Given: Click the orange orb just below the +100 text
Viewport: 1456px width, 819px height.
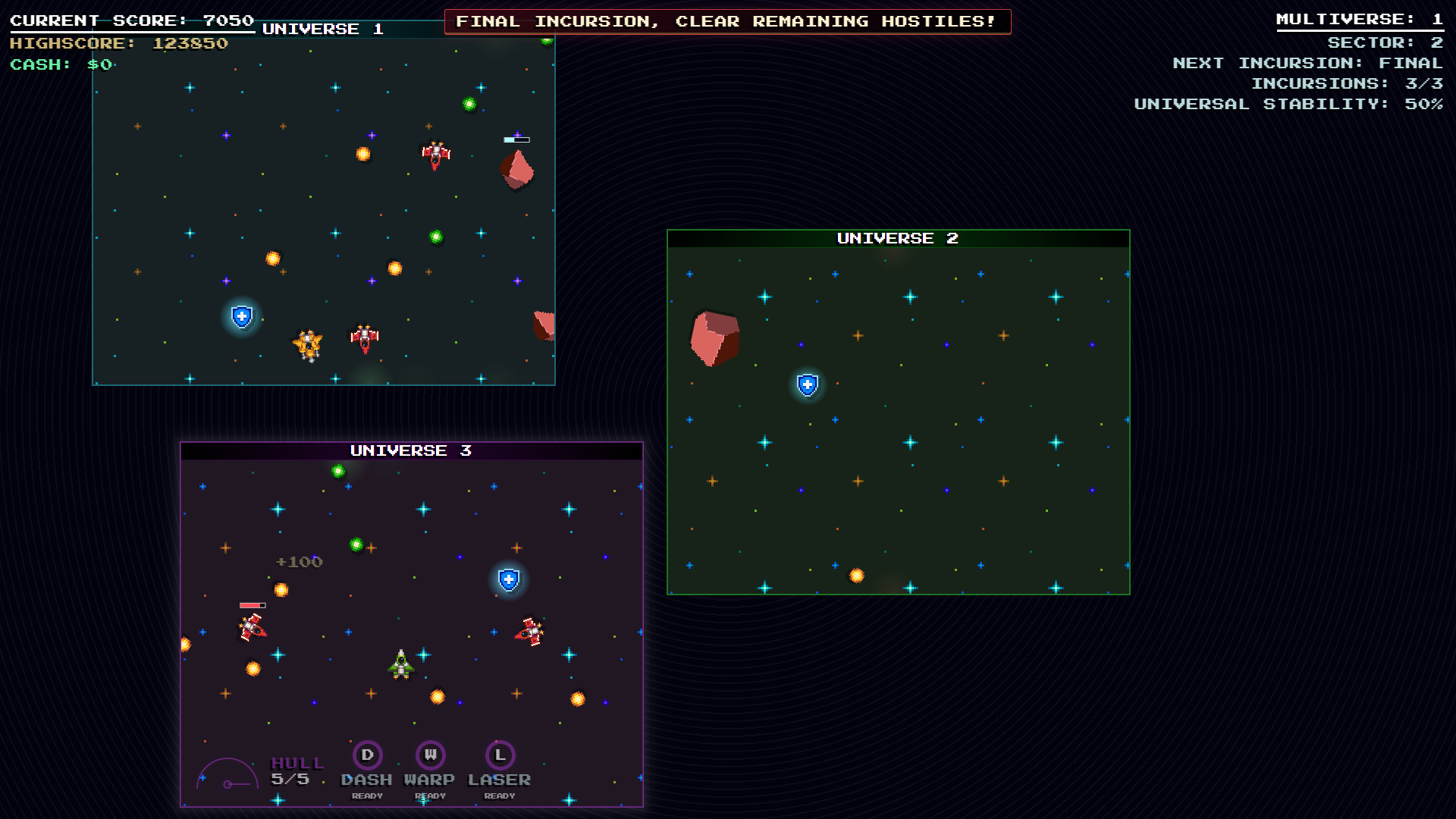Looking at the screenshot, I should tap(281, 590).
